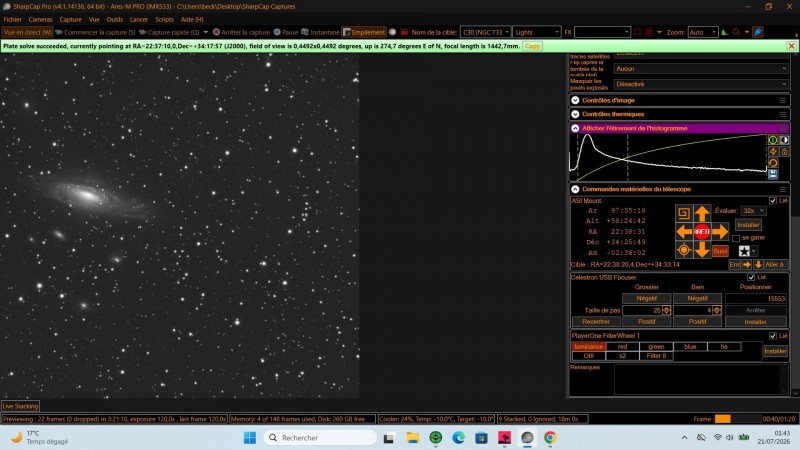Toggle Celestron USB Focuser Lié checkbox
The image size is (800, 450).
point(751,278)
